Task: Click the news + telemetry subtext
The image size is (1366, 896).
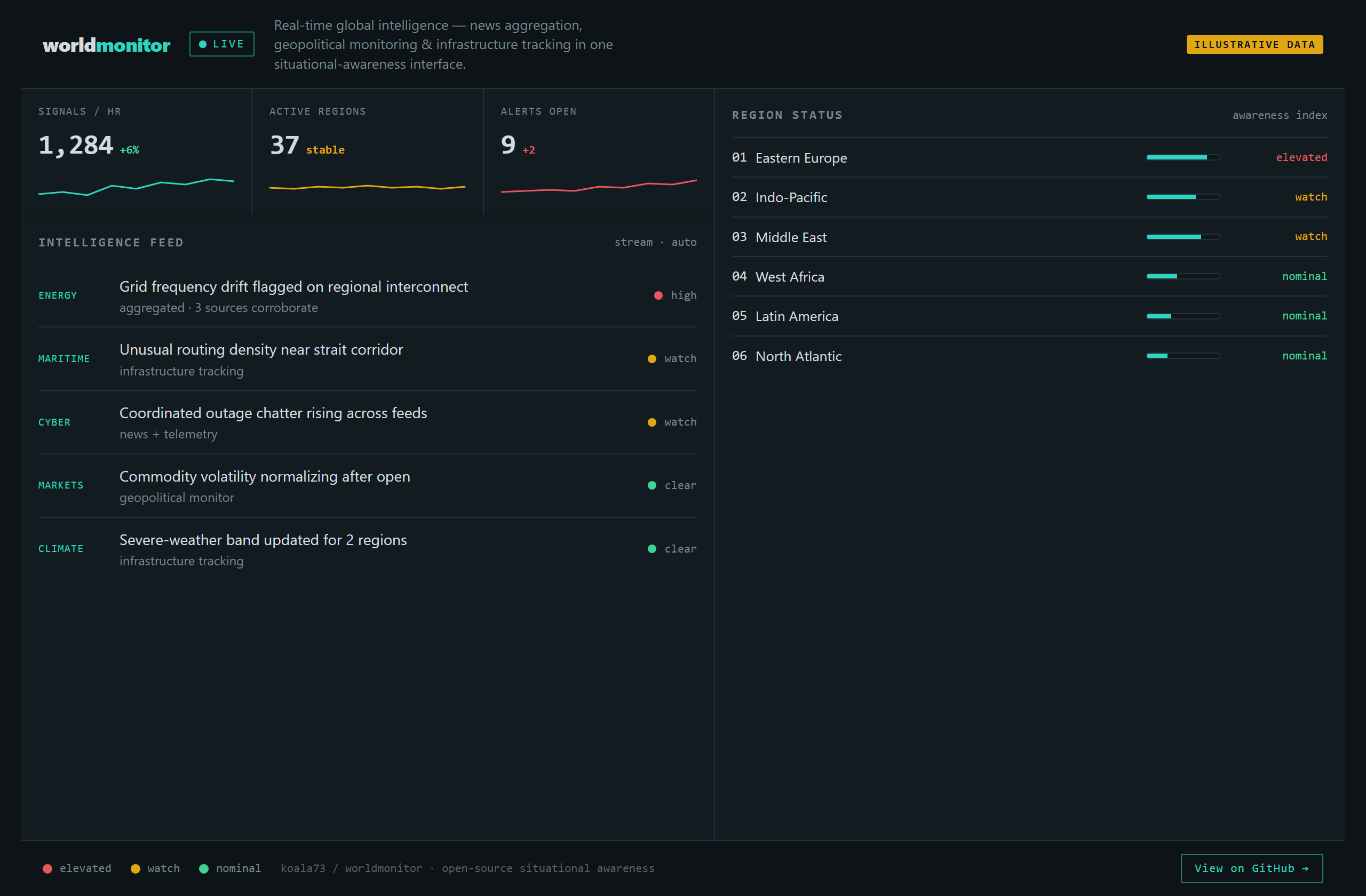Action: 169,434
